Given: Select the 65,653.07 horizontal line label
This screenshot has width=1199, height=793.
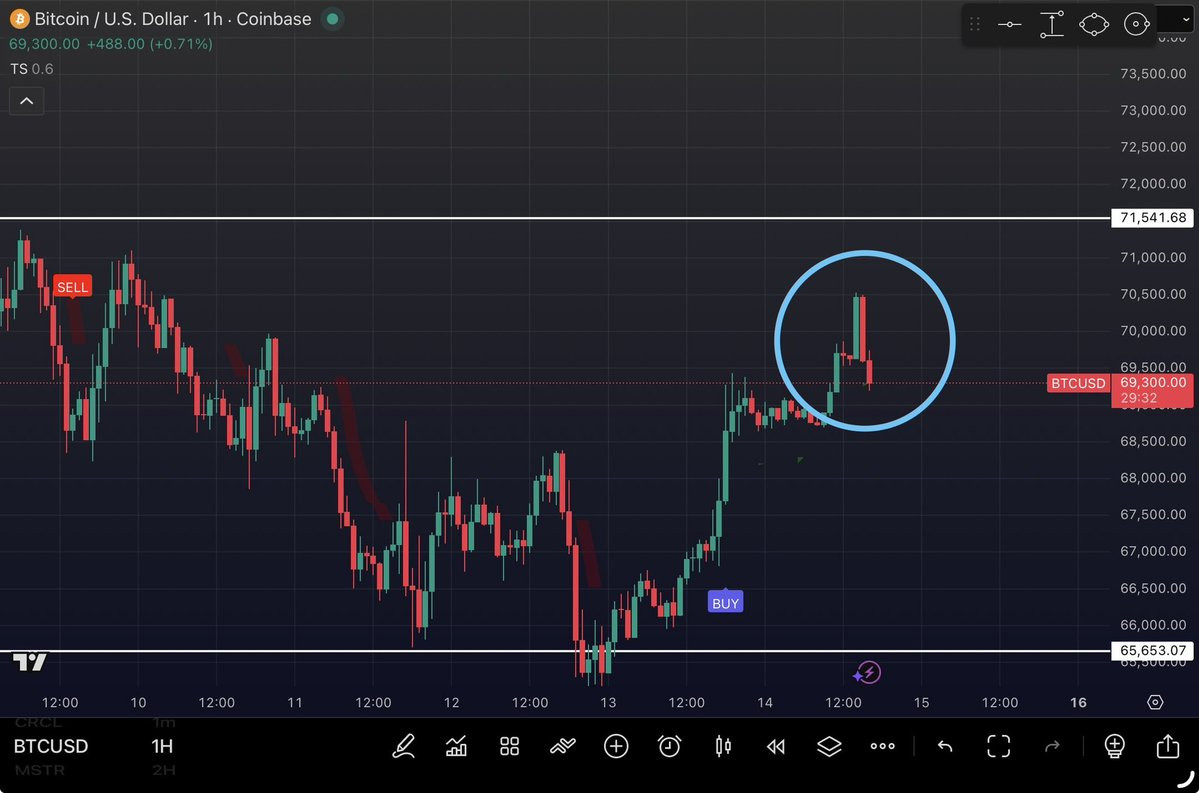Looking at the screenshot, I should click(x=1153, y=651).
